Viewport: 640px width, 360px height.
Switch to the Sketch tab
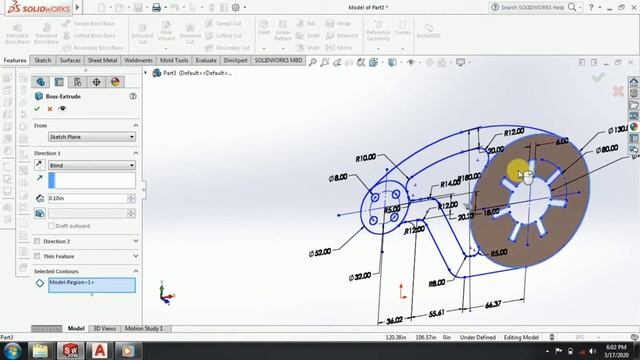(42, 60)
